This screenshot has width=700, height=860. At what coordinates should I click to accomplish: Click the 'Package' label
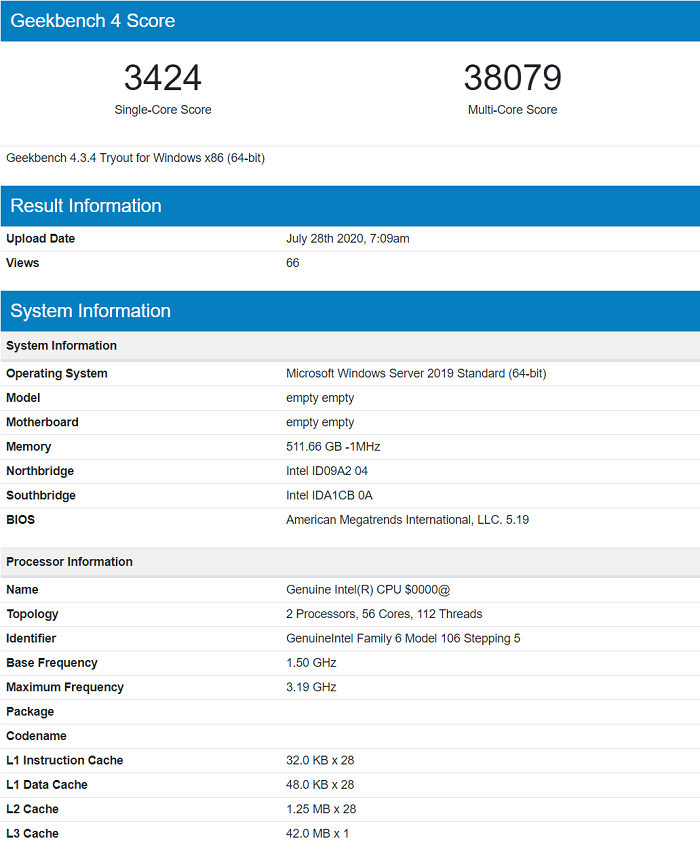(x=30, y=712)
